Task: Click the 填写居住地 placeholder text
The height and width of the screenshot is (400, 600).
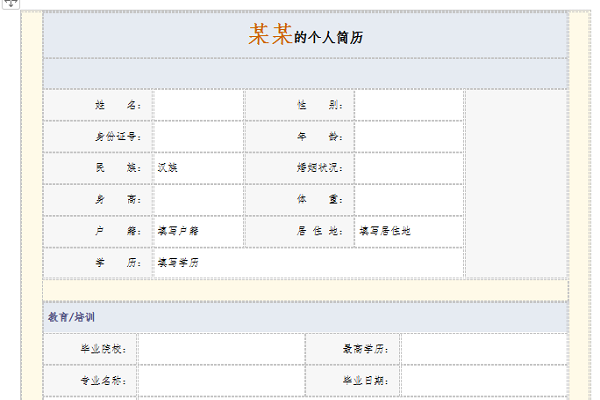Action: point(385,231)
